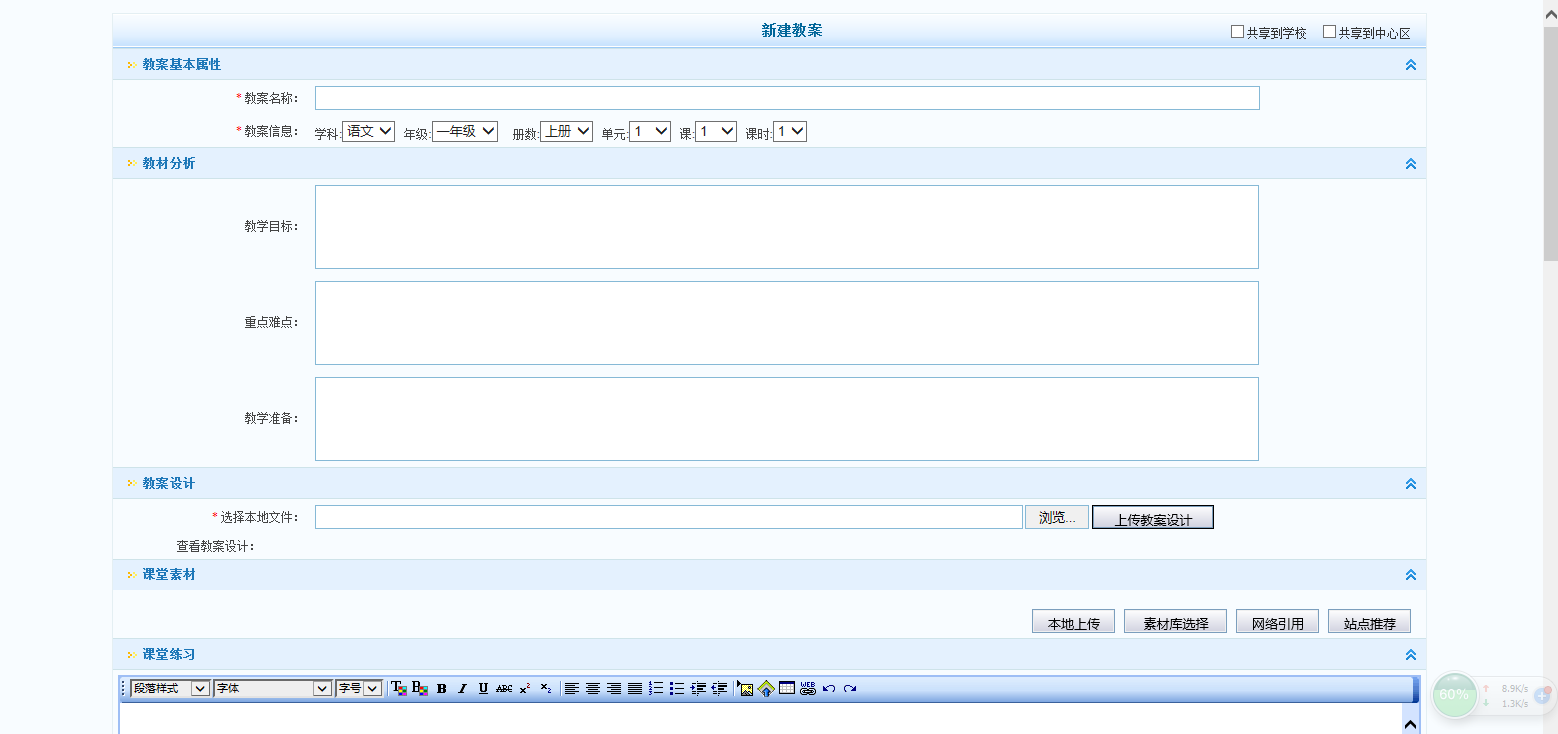Focus the 教学目标 text area

(x=787, y=227)
